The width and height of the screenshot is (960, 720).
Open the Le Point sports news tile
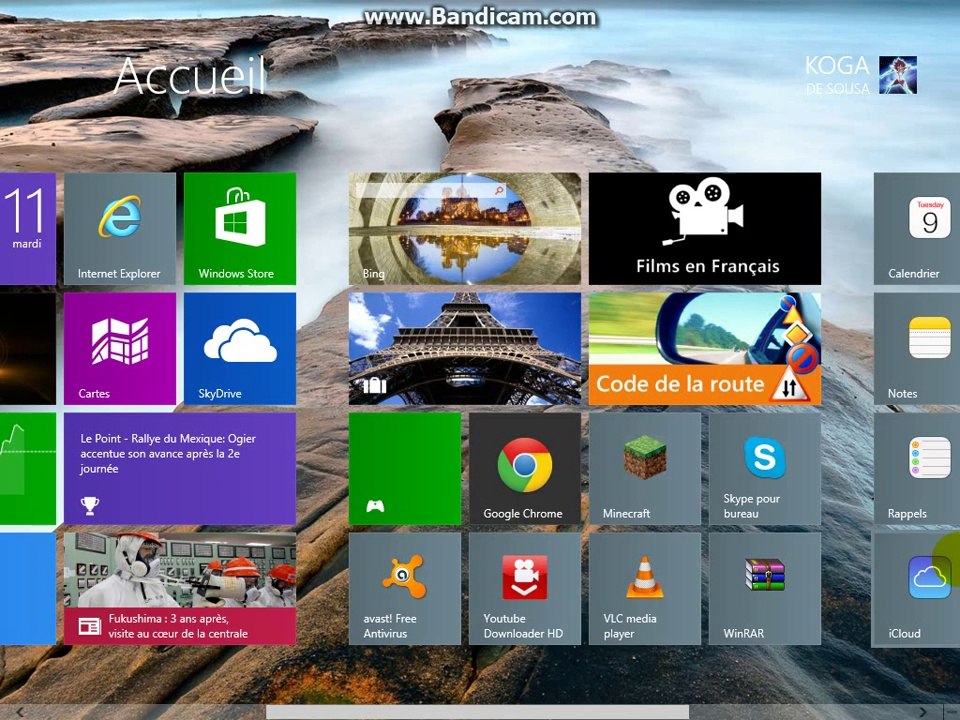(x=180, y=468)
